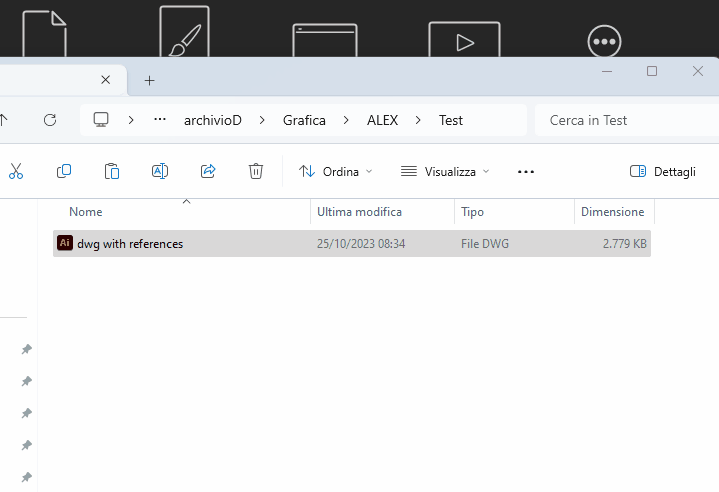The height and width of the screenshot is (492, 719).
Task: Click the File DWG type cell
Action: 485,243
